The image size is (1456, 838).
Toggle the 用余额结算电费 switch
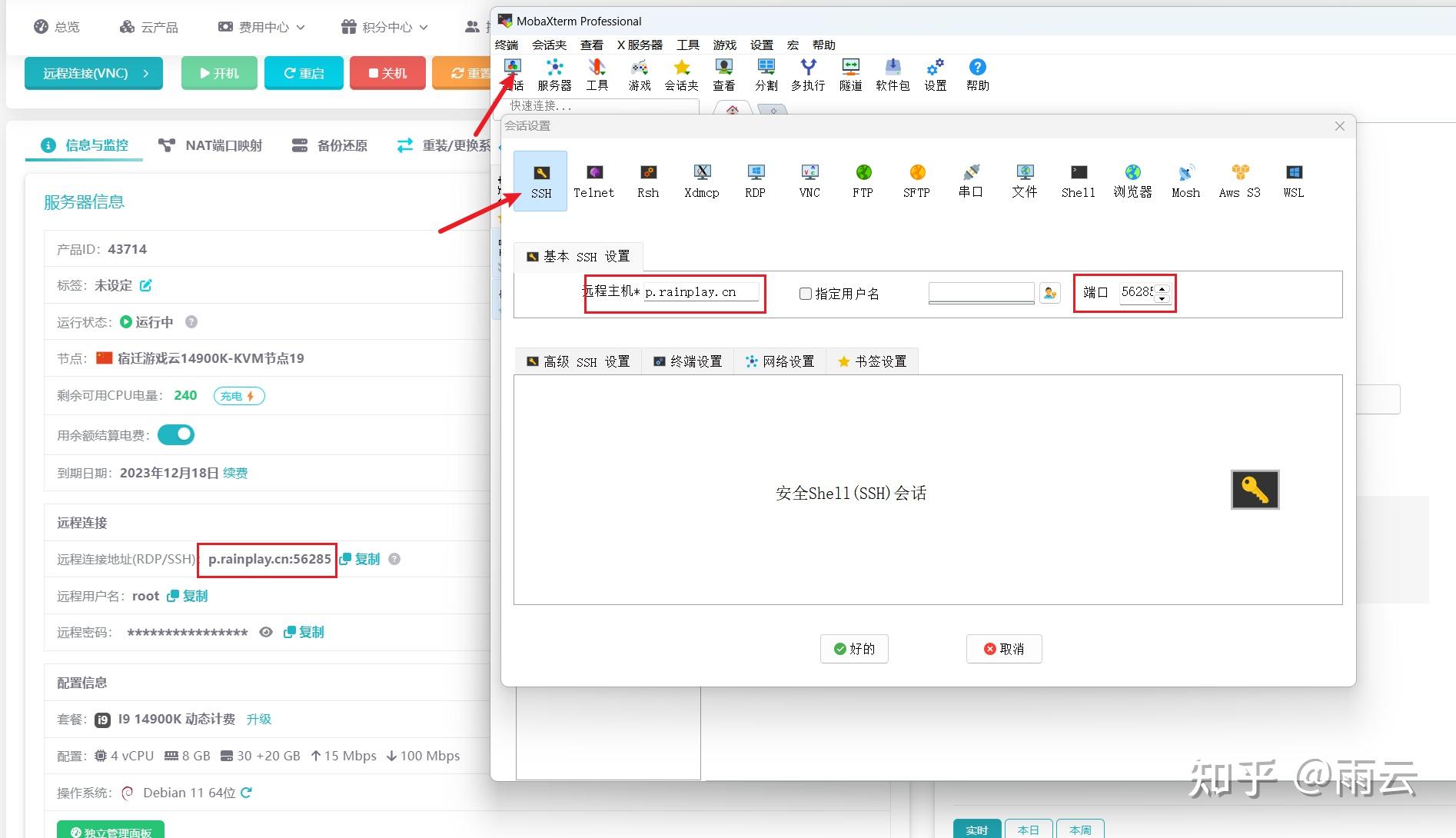pos(175,434)
